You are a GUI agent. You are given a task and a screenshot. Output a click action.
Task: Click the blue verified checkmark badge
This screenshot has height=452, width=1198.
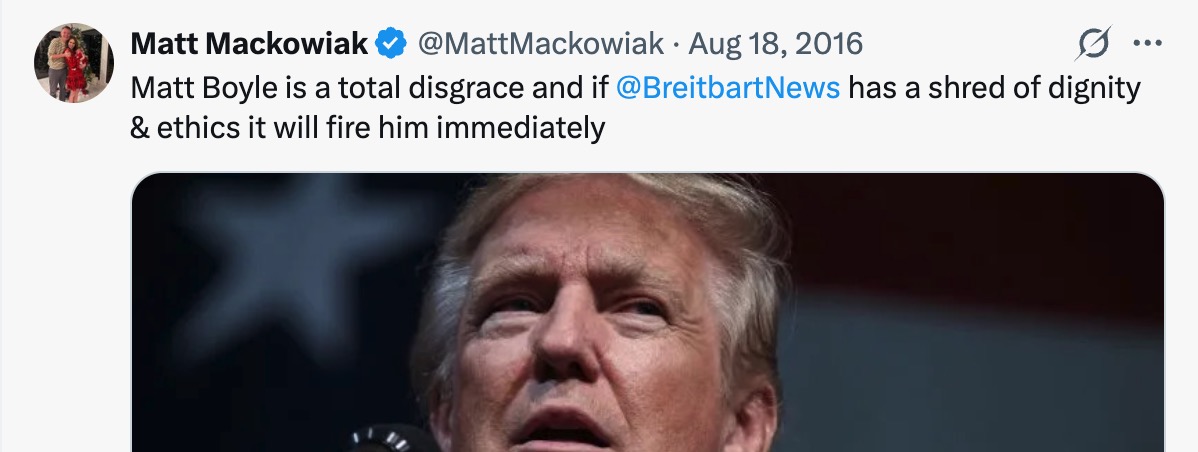click(x=392, y=44)
